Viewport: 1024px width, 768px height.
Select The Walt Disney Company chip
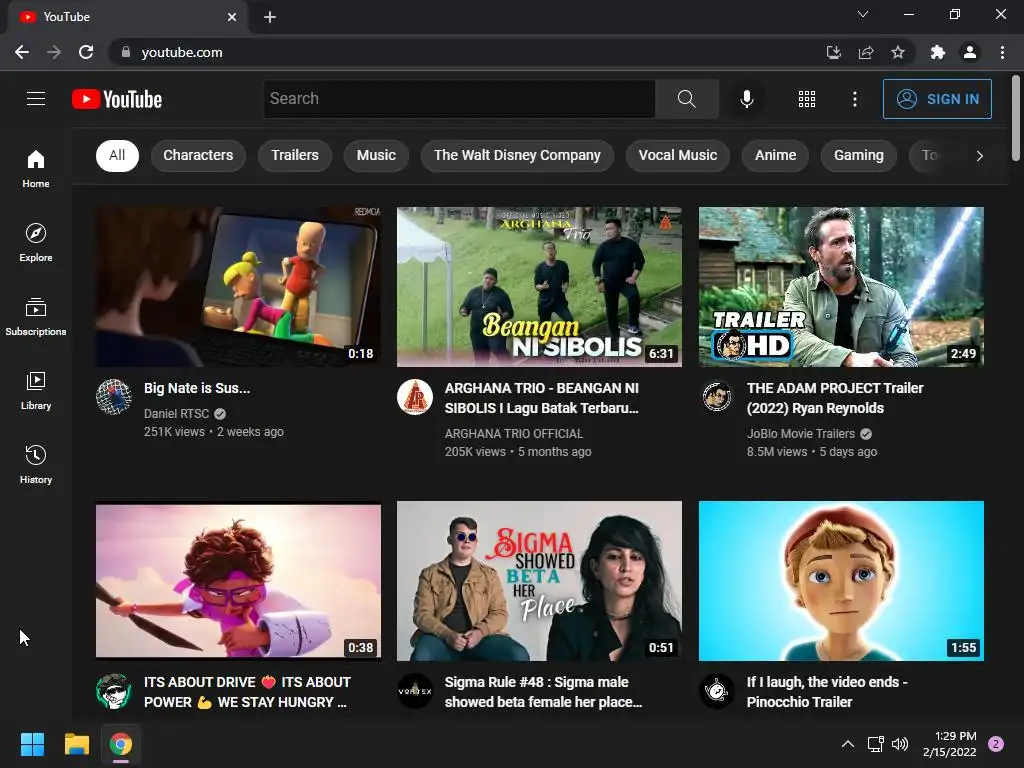coord(517,155)
